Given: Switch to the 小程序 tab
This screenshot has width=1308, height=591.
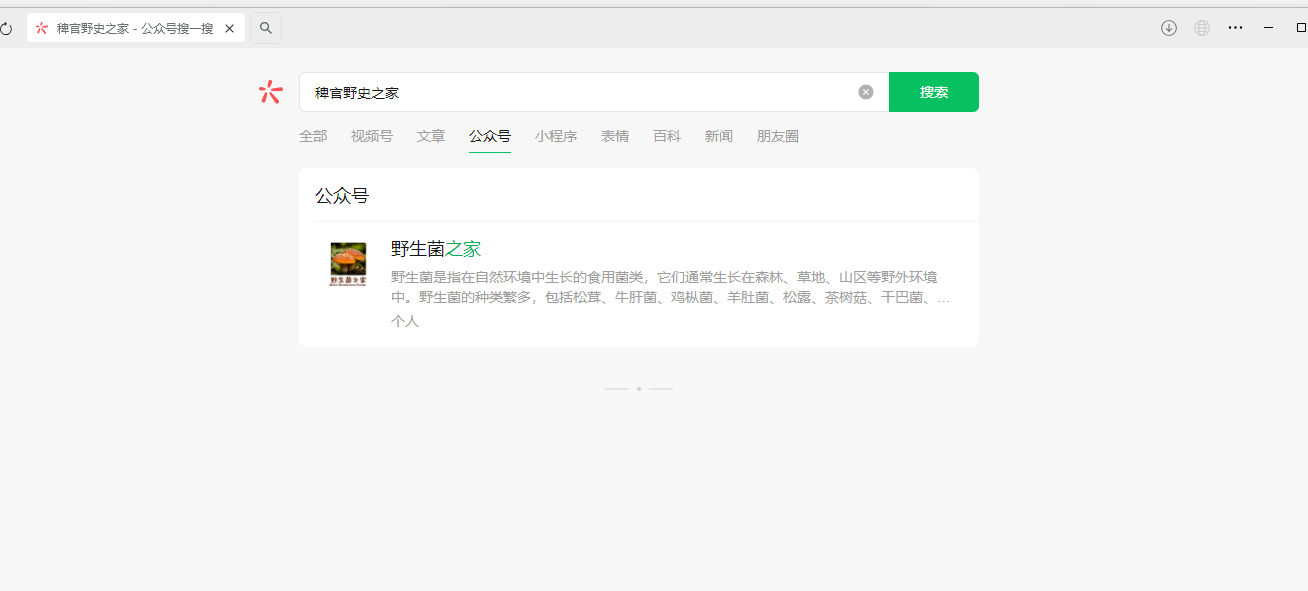Looking at the screenshot, I should [x=556, y=136].
